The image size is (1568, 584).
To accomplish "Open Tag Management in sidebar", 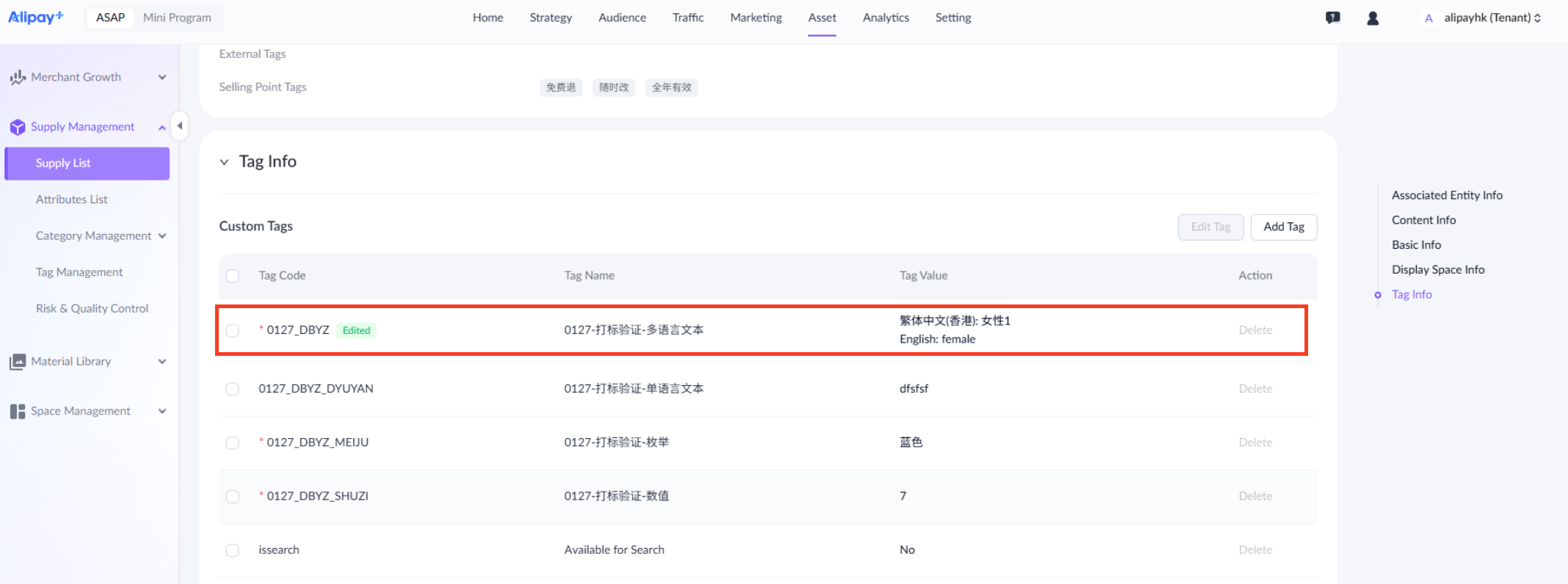I will click(x=79, y=272).
